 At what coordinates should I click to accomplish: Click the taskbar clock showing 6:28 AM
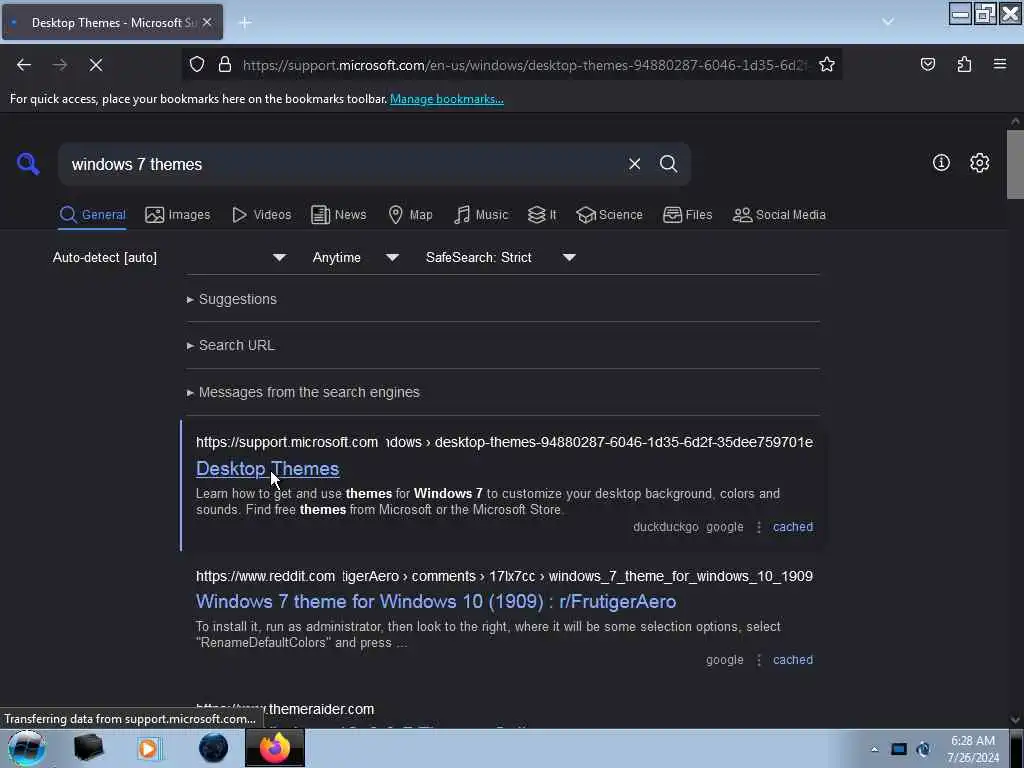click(973, 749)
